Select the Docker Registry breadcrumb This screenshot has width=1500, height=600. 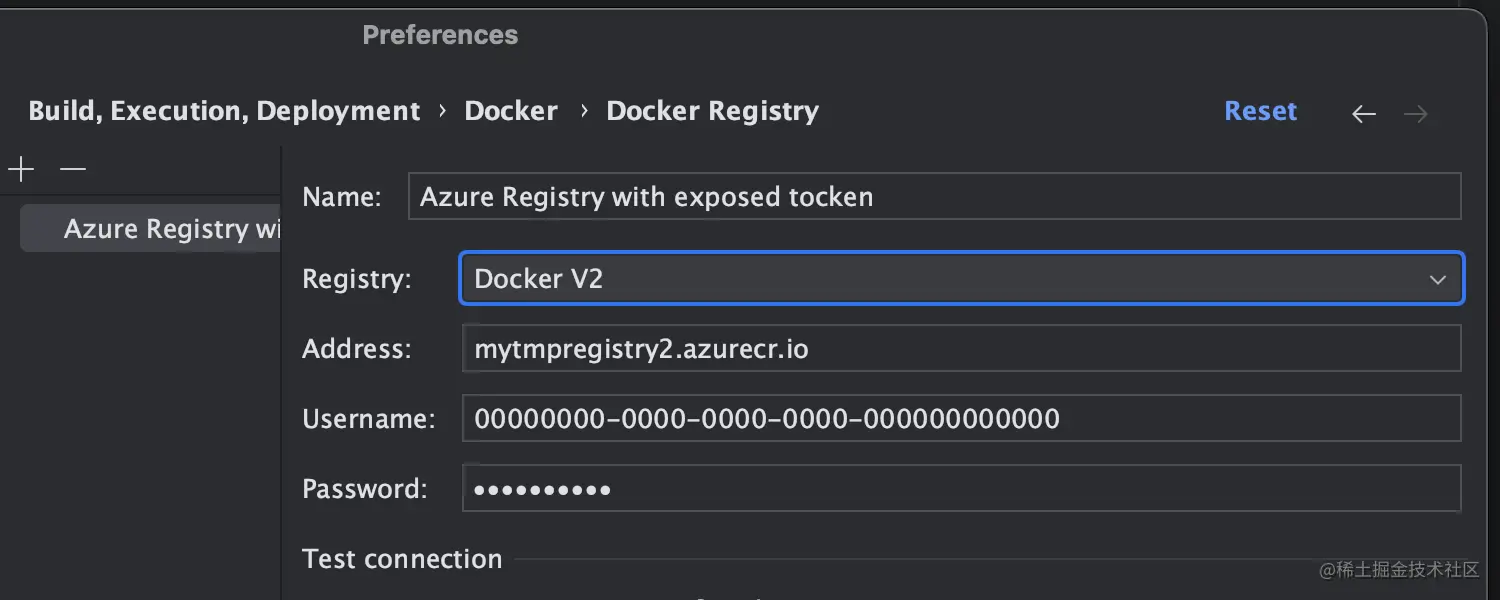point(712,111)
